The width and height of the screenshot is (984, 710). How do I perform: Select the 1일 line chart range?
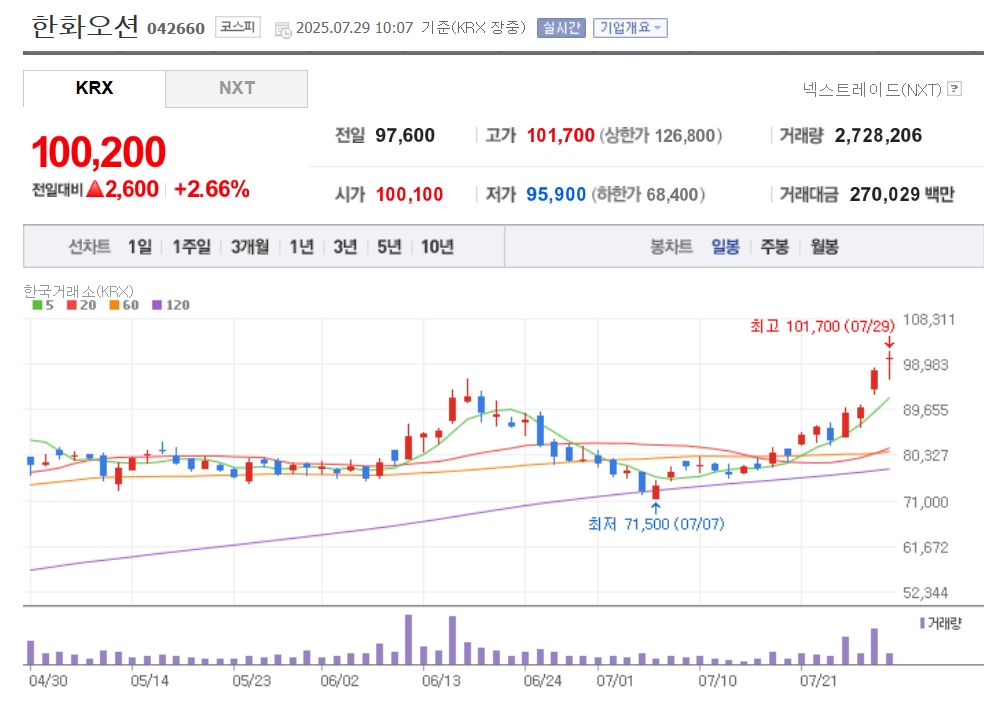(140, 247)
